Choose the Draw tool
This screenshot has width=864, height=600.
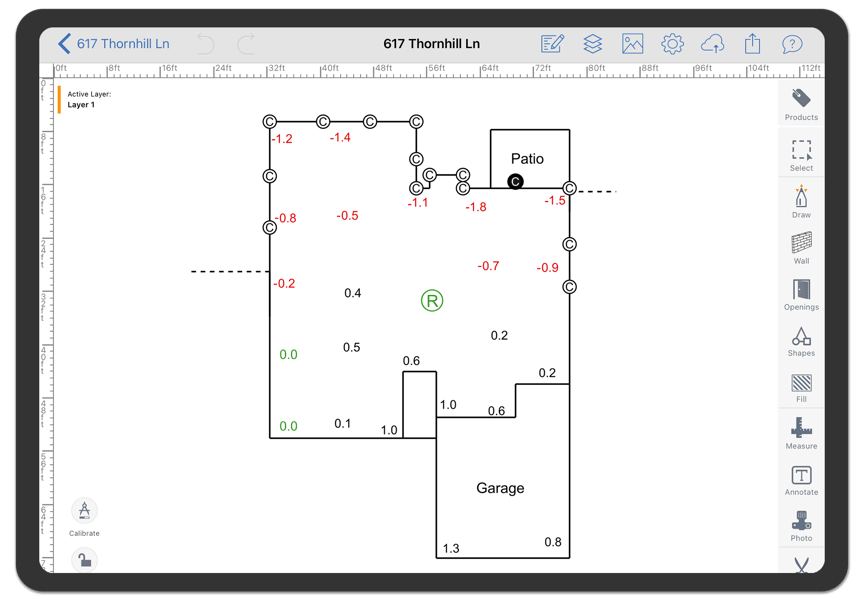tap(801, 200)
